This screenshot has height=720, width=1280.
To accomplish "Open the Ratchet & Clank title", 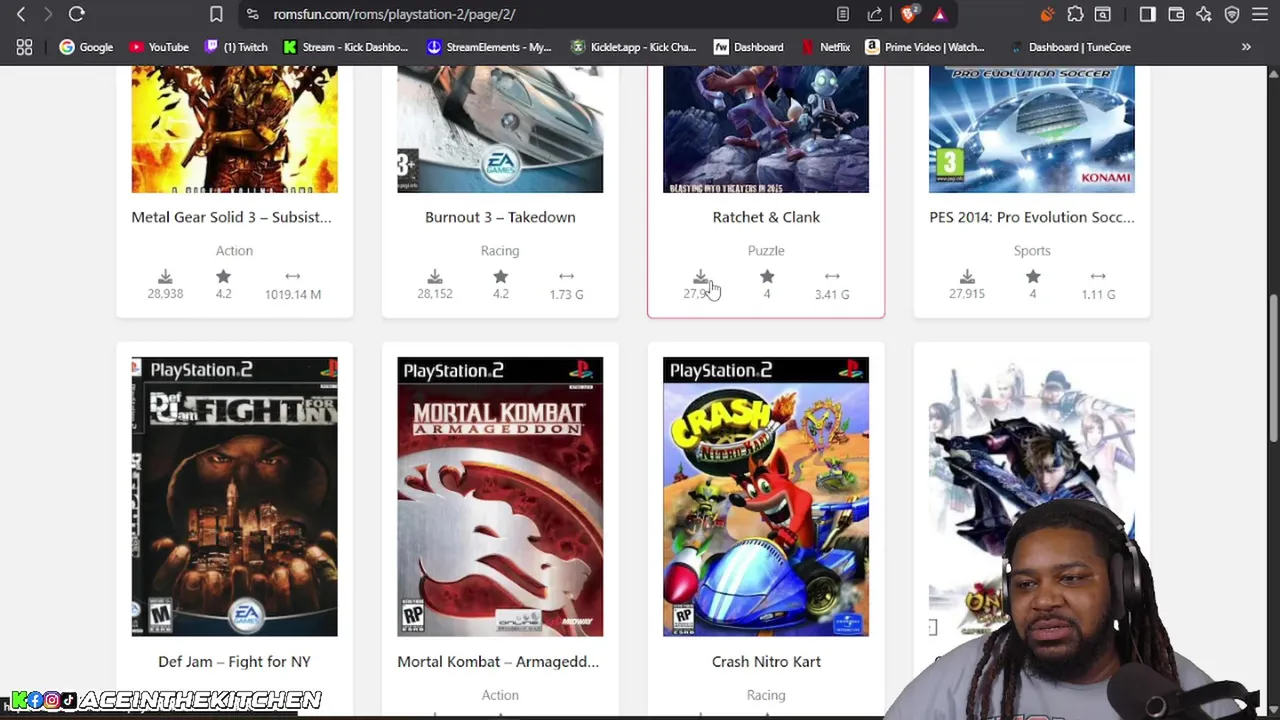I will pyautogui.click(x=766, y=217).
